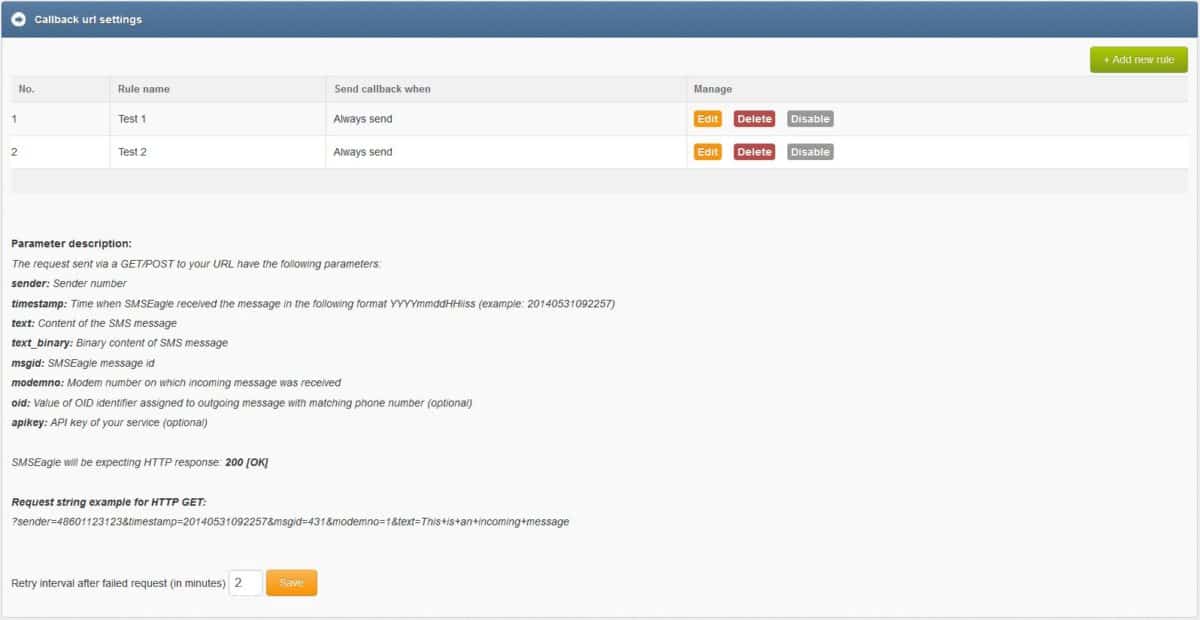Image resolution: width=1200 pixels, height=620 pixels.
Task: Edit the Test 1 rule
Action: [x=708, y=119]
